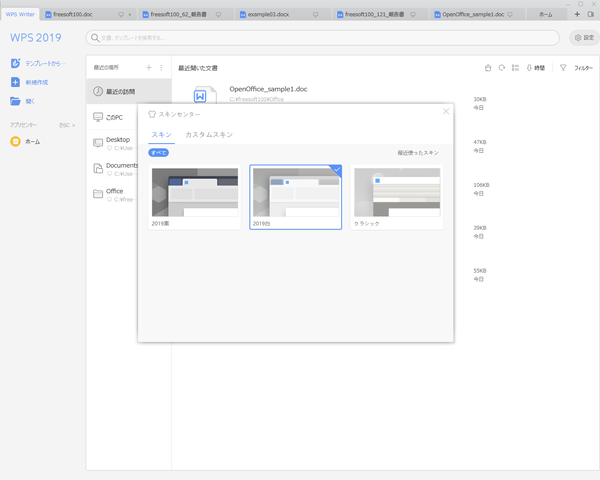Select the クラシック skin thumbnail
The image size is (600, 480).
[397, 197]
